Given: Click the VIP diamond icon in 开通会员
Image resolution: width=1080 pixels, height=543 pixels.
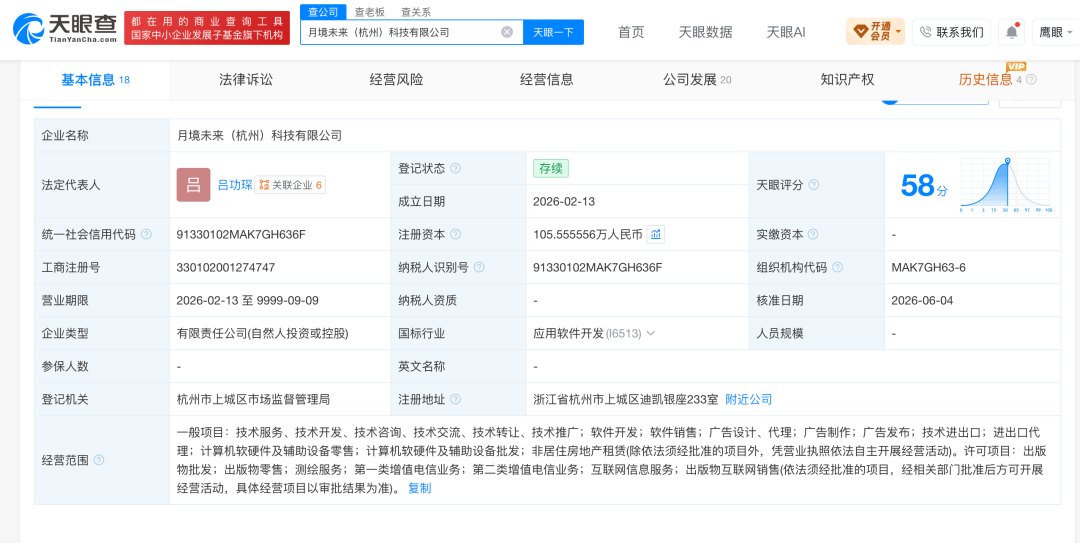Looking at the screenshot, I should (861, 32).
